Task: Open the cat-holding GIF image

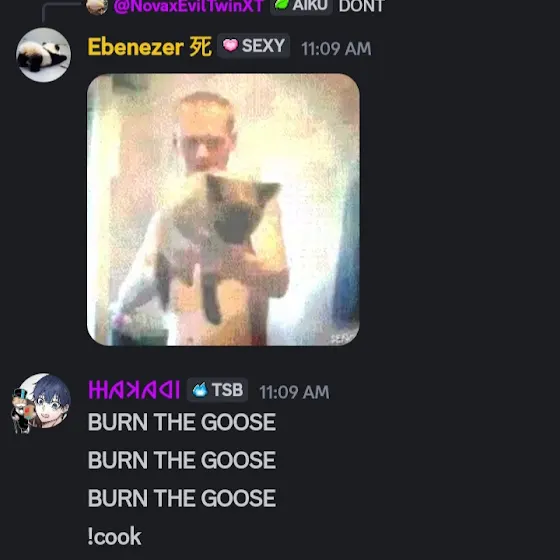Action: (223, 210)
